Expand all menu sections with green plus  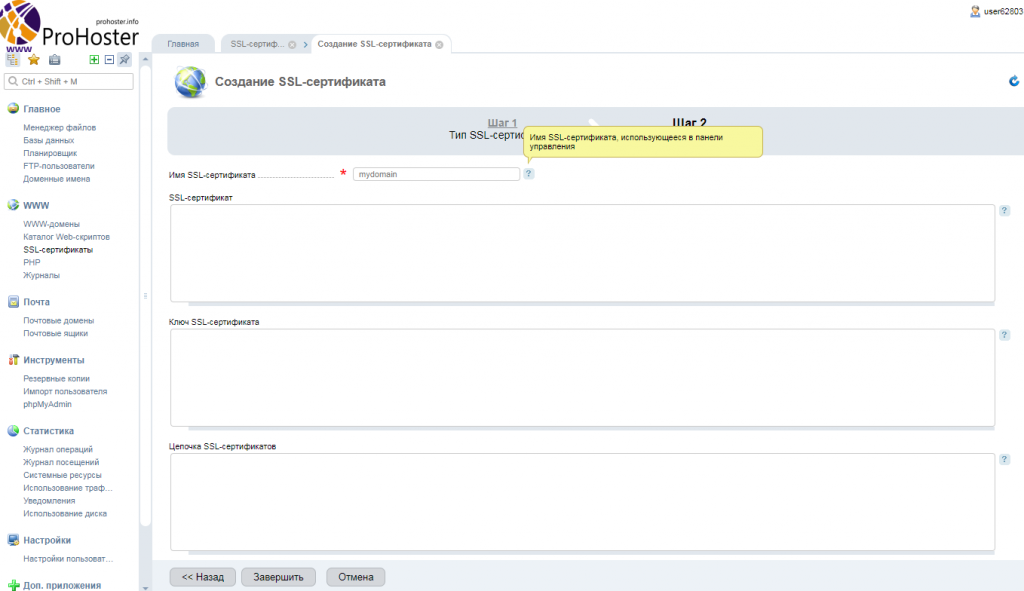(x=94, y=60)
